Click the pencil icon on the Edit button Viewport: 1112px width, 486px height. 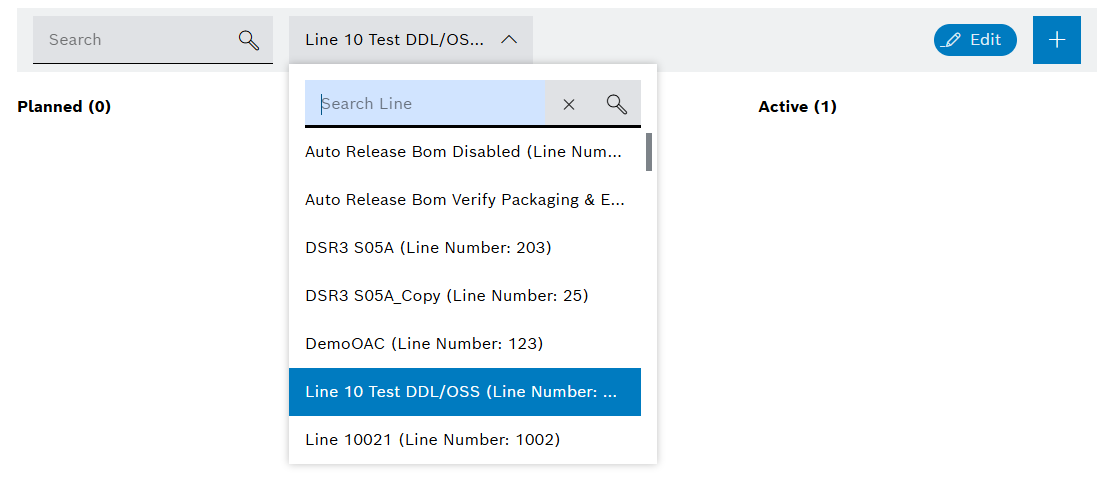(x=953, y=40)
